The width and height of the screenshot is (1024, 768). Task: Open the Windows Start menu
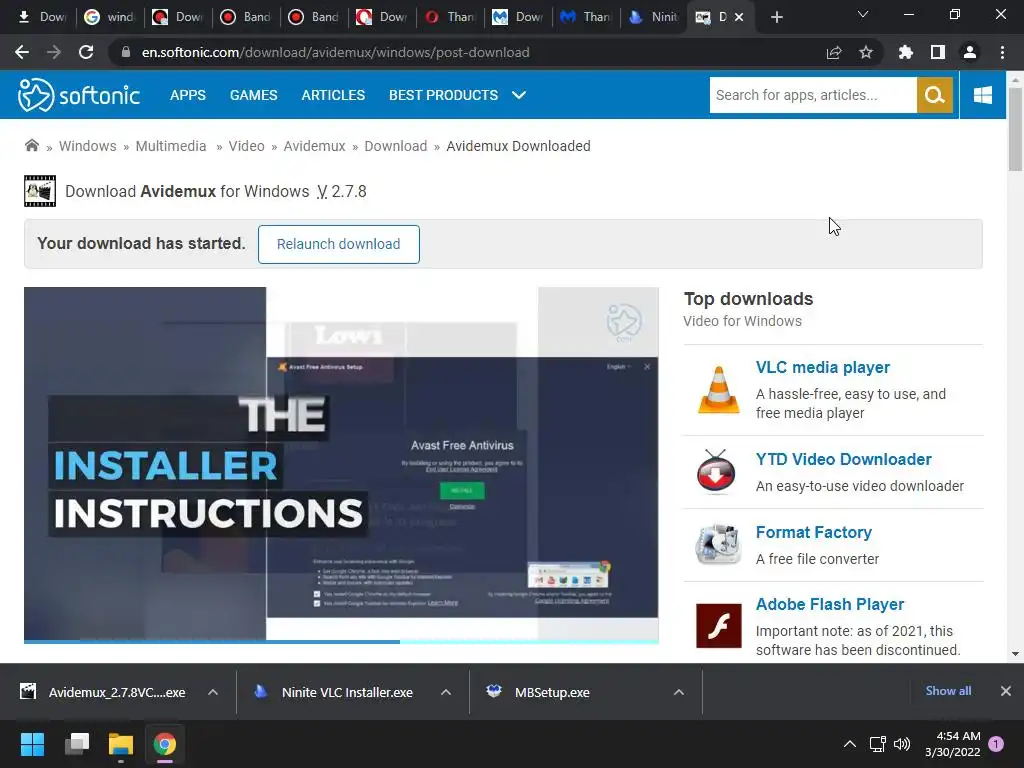point(32,744)
